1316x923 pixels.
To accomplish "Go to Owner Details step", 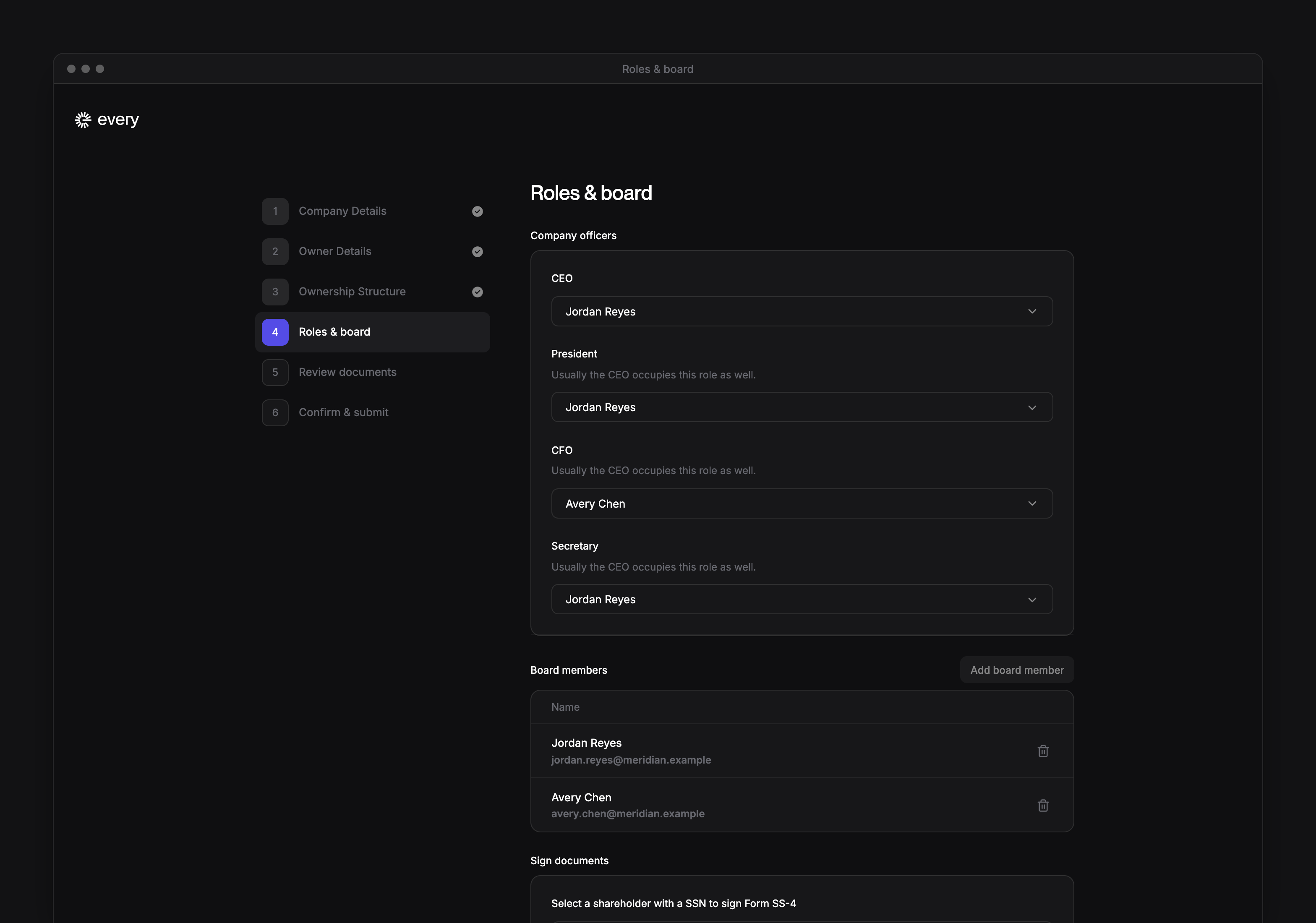I will (x=373, y=252).
